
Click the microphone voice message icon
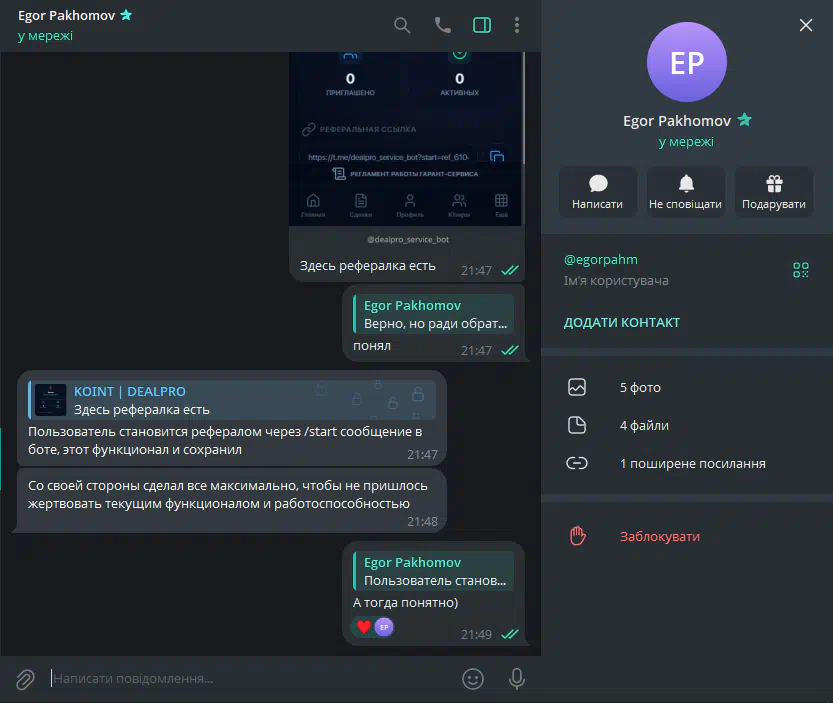516,679
